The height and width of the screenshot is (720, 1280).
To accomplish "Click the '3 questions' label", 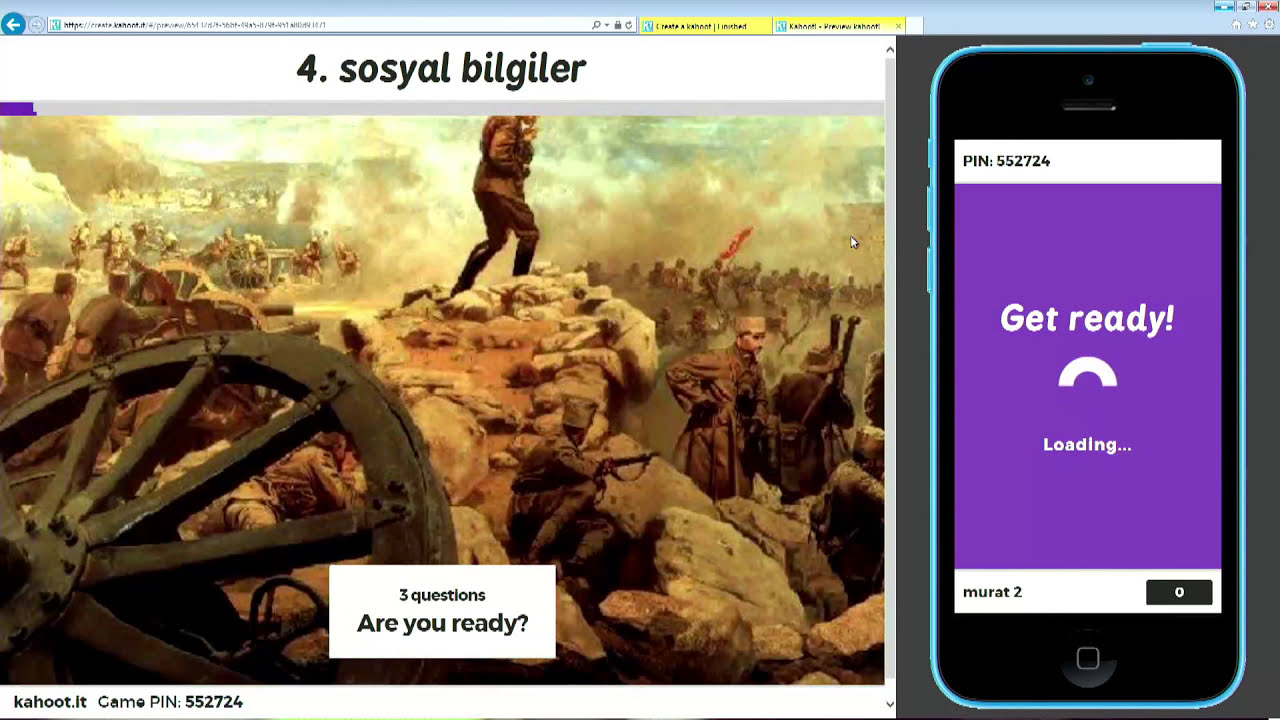I will (442, 595).
